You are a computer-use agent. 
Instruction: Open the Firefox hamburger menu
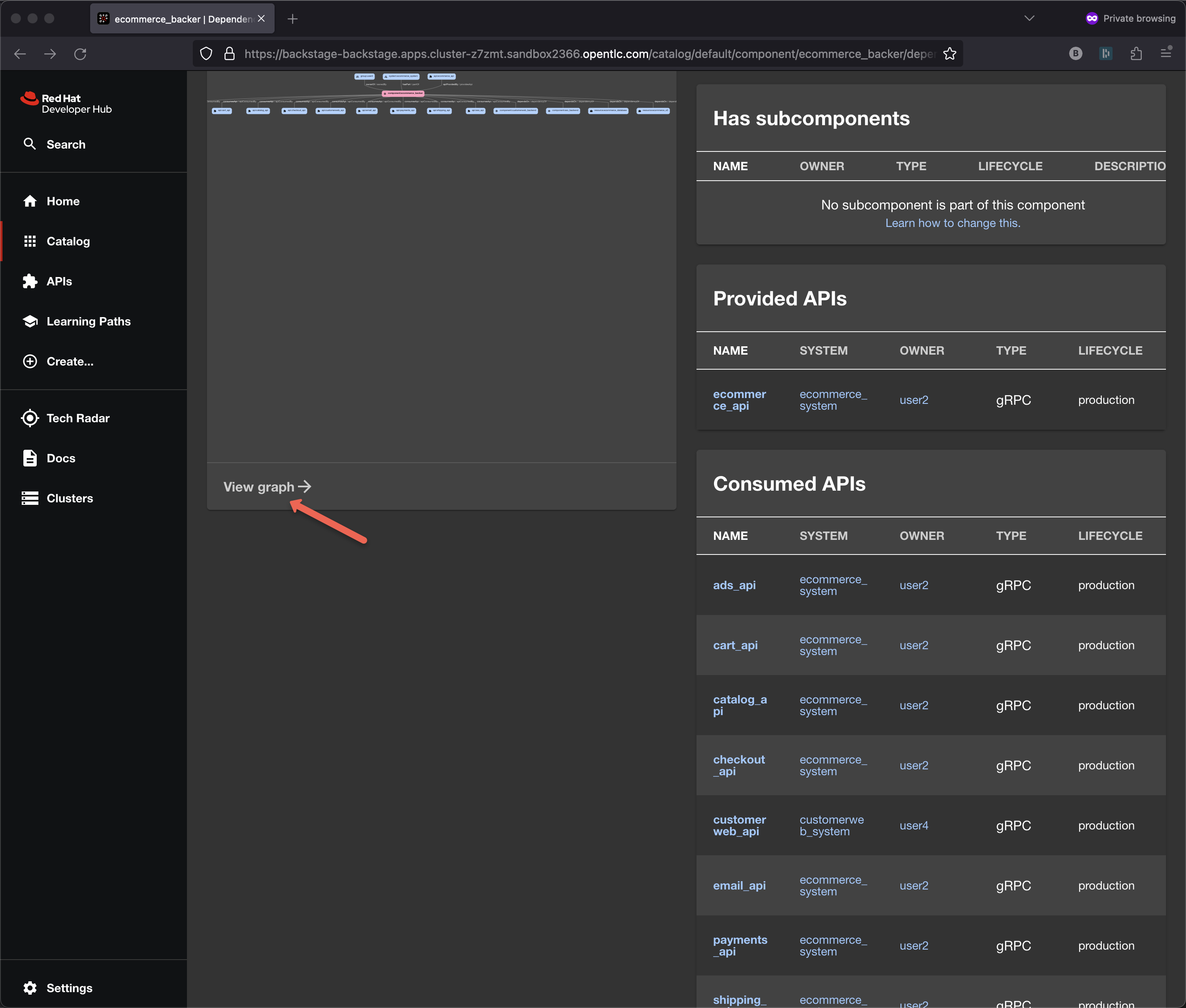pyautogui.click(x=1166, y=54)
